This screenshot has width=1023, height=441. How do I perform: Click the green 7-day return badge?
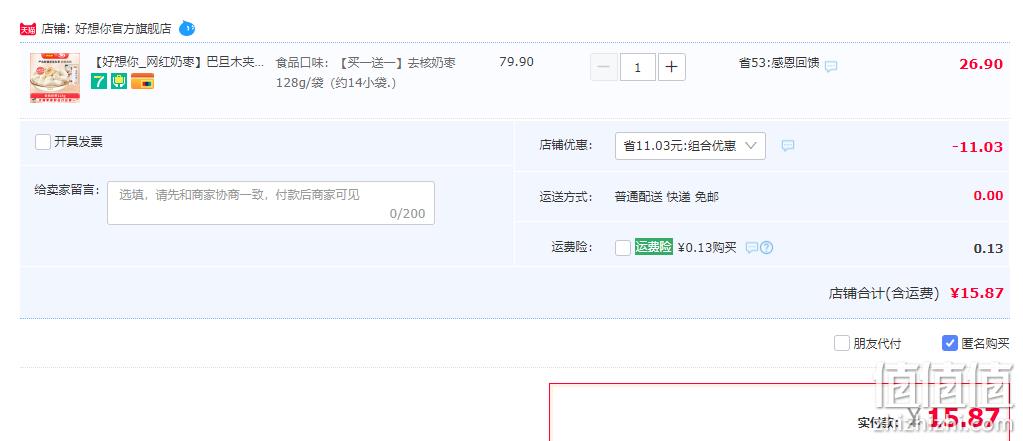click(x=99, y=81)
